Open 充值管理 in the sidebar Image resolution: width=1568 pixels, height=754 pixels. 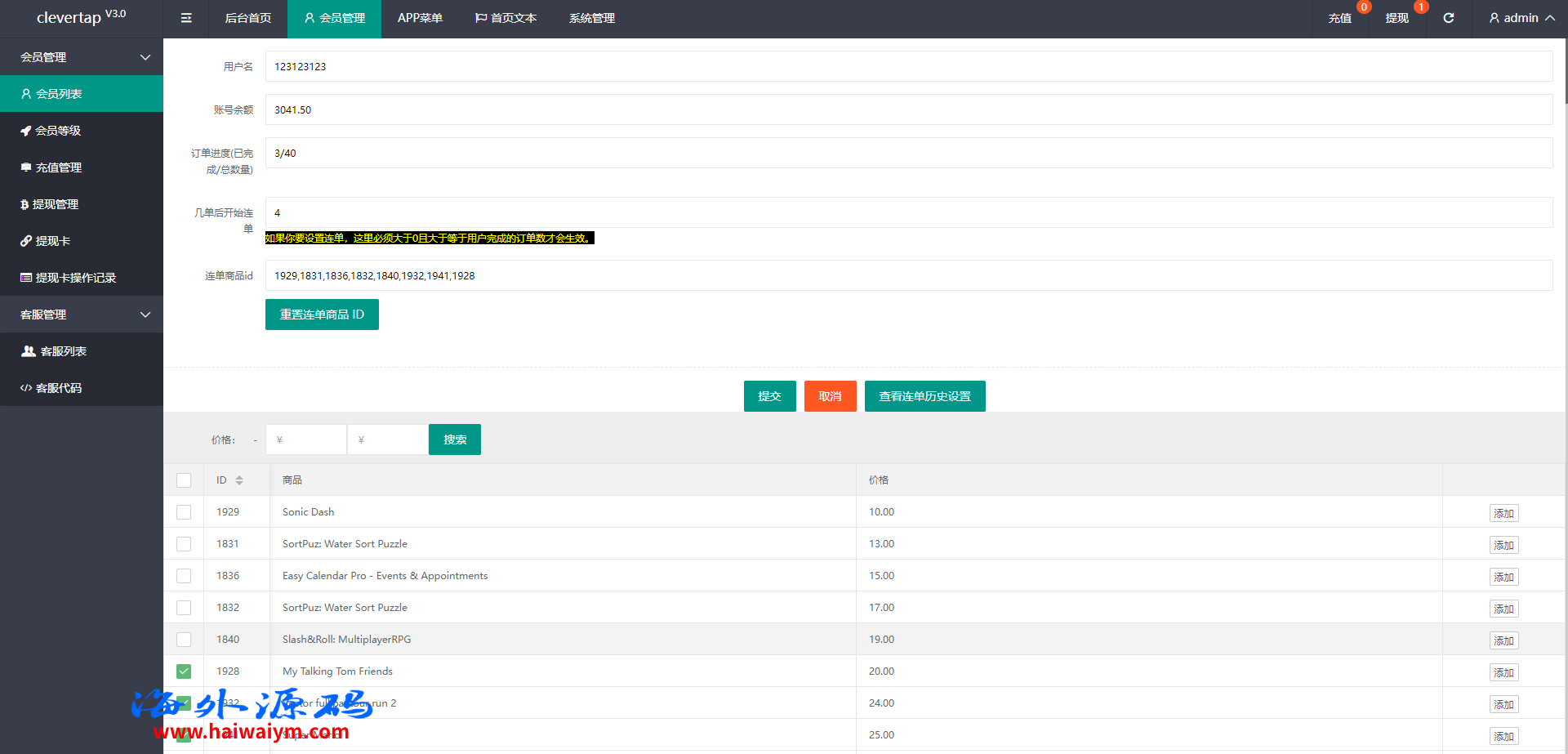[58, 167]
